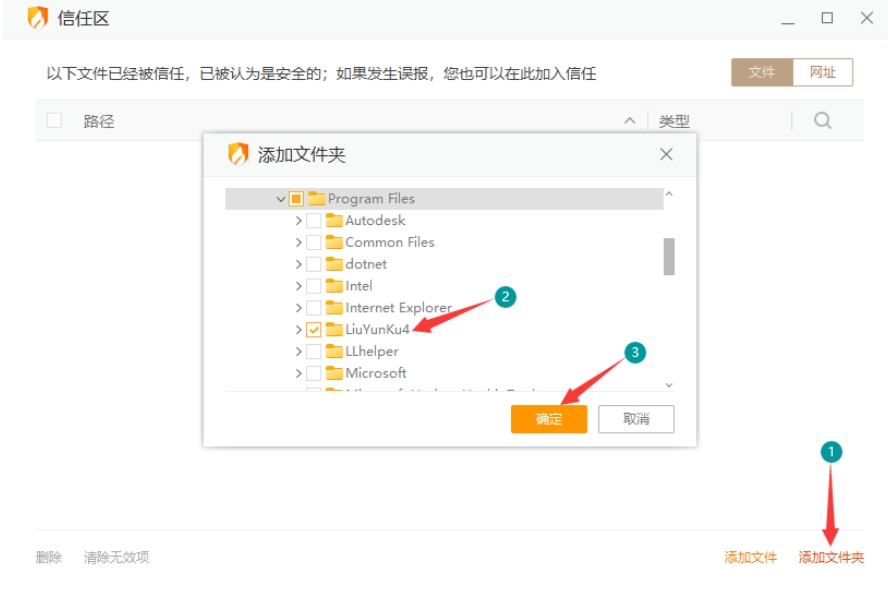The height and width of the screenshot is (589, 888).
Task: Click the Microsoft folder icon
Action: pyautogui.click(x=334, y=373)
